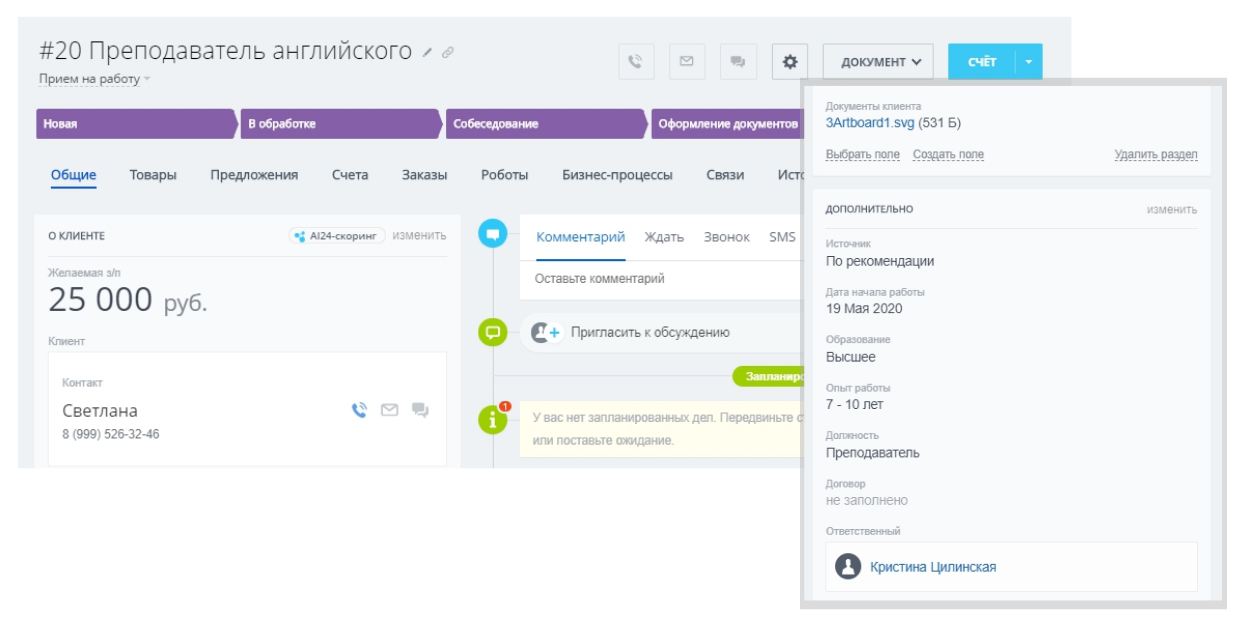Click the AI24-скоринг button
Viewport: 1251px width, 633px height.
click(x=337, y=236)
